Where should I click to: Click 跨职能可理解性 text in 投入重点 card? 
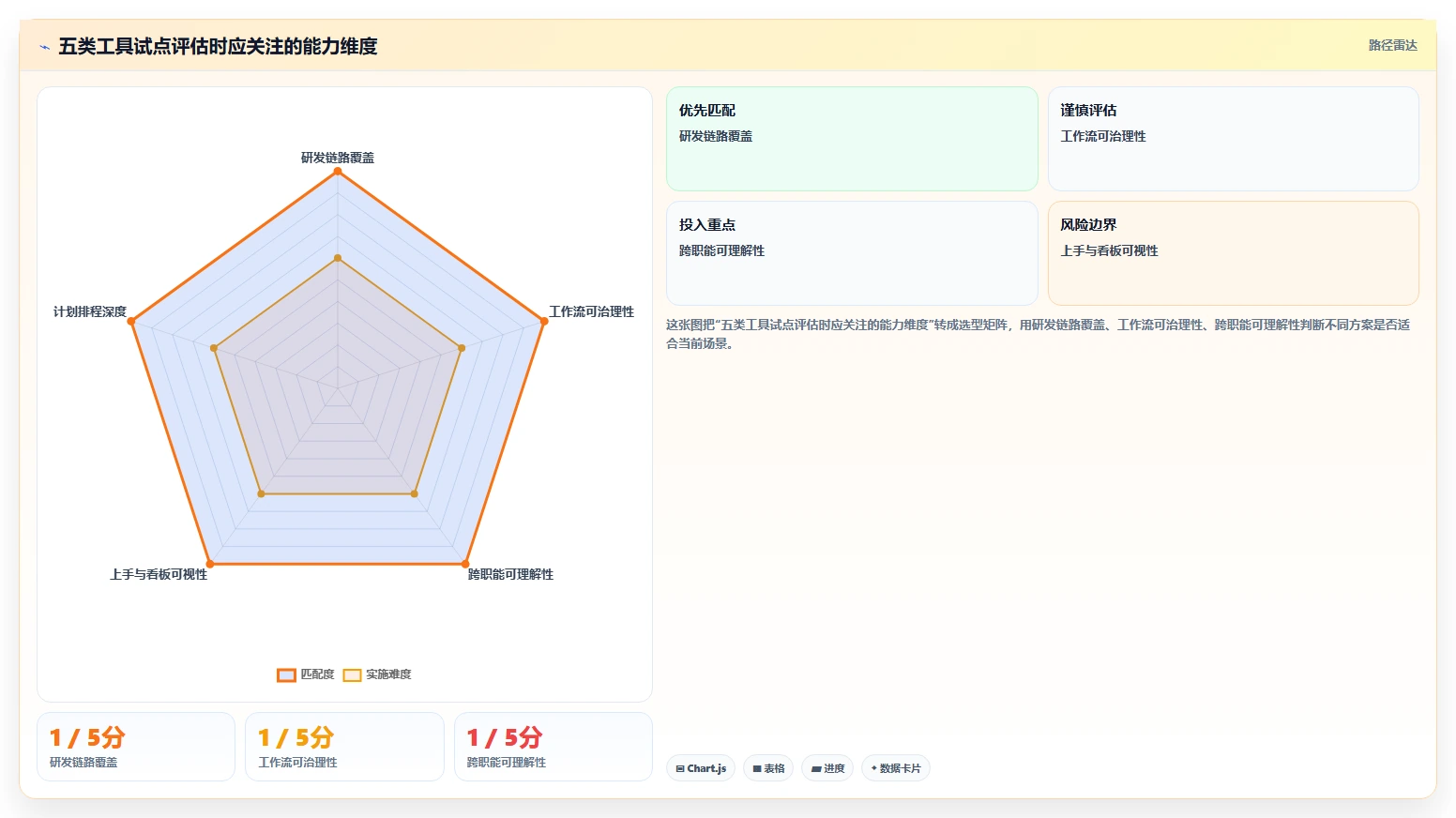coord(722,250)
